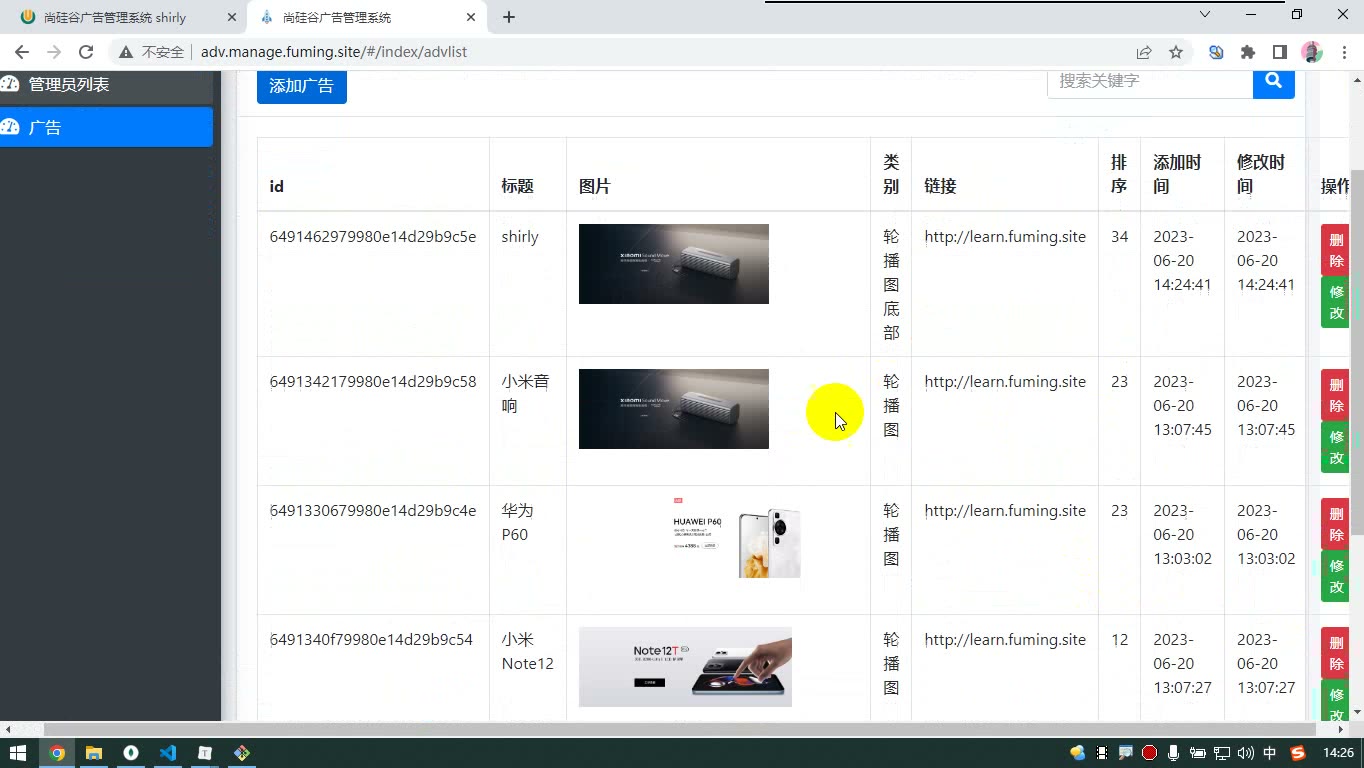Viewport: 1364px width, 768px height.
Task: Open Visual Studio Code from the taskbar
Action: pyautogui.click(x=168, y=753)
